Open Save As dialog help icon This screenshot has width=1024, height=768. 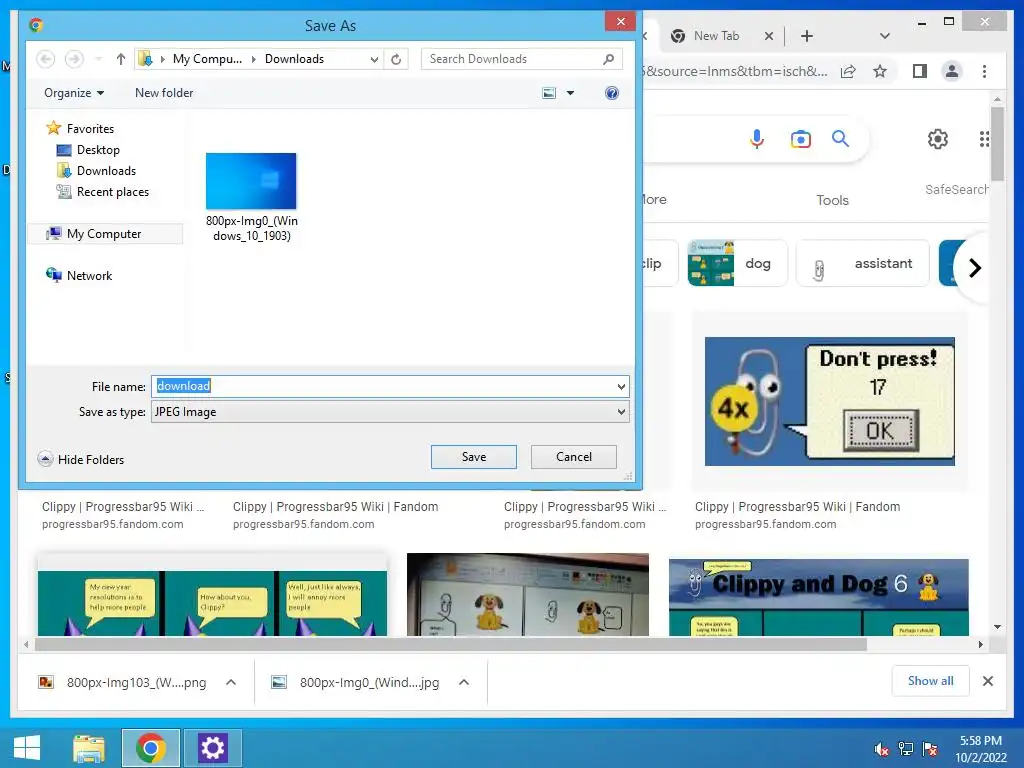612,93
